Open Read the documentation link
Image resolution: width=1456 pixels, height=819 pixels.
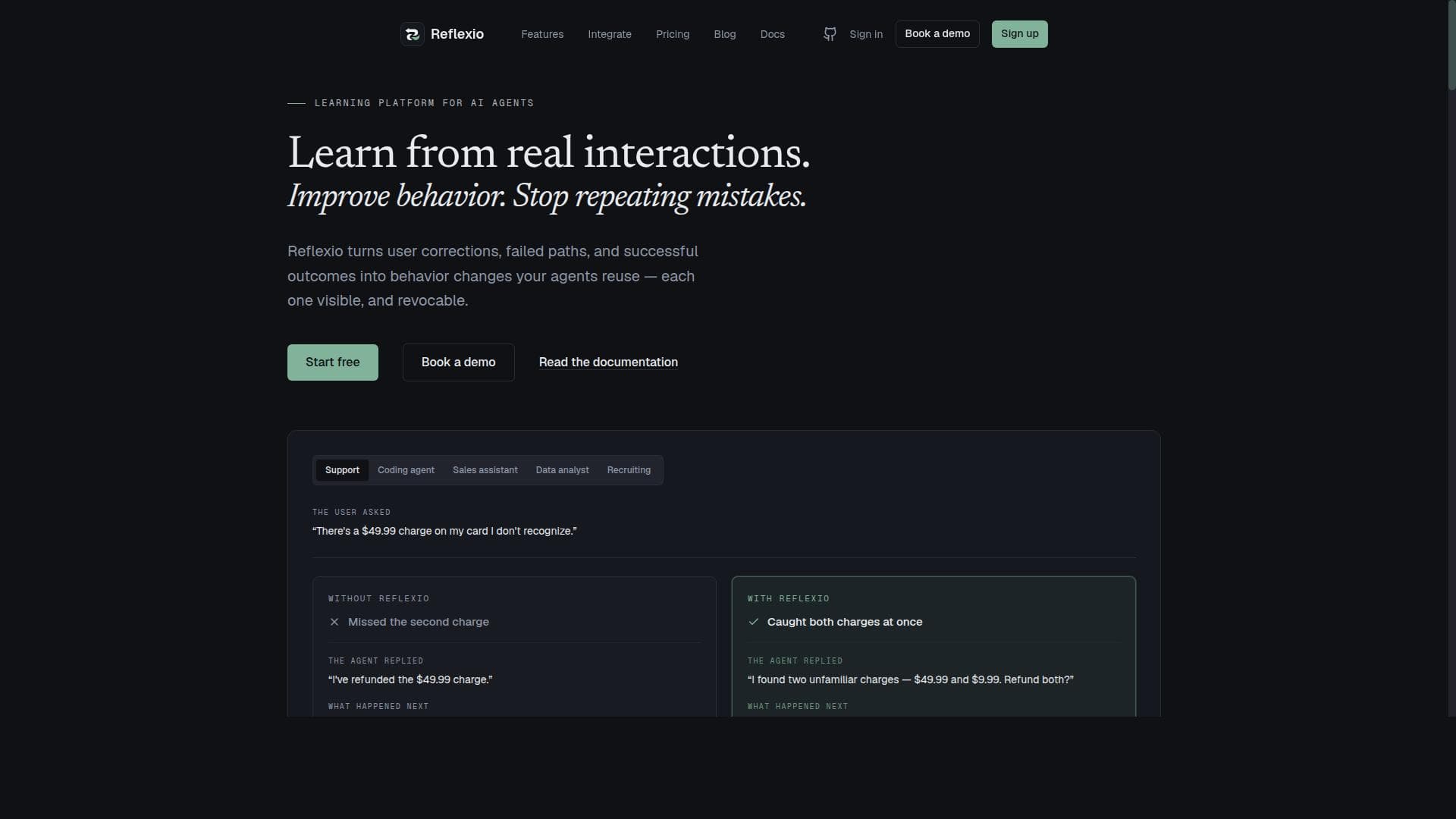(608, 362)
